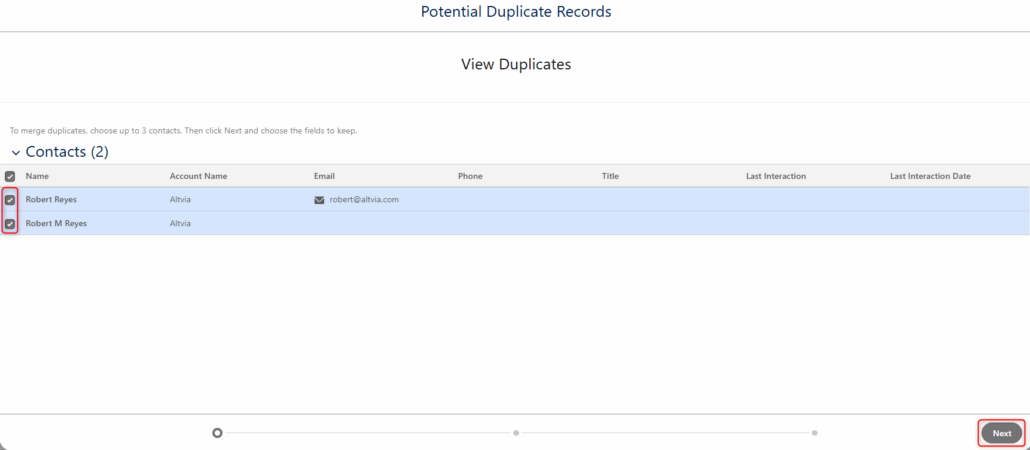
Task: Sort by the Last Interaction column header
Action: (x=776, y=176)
